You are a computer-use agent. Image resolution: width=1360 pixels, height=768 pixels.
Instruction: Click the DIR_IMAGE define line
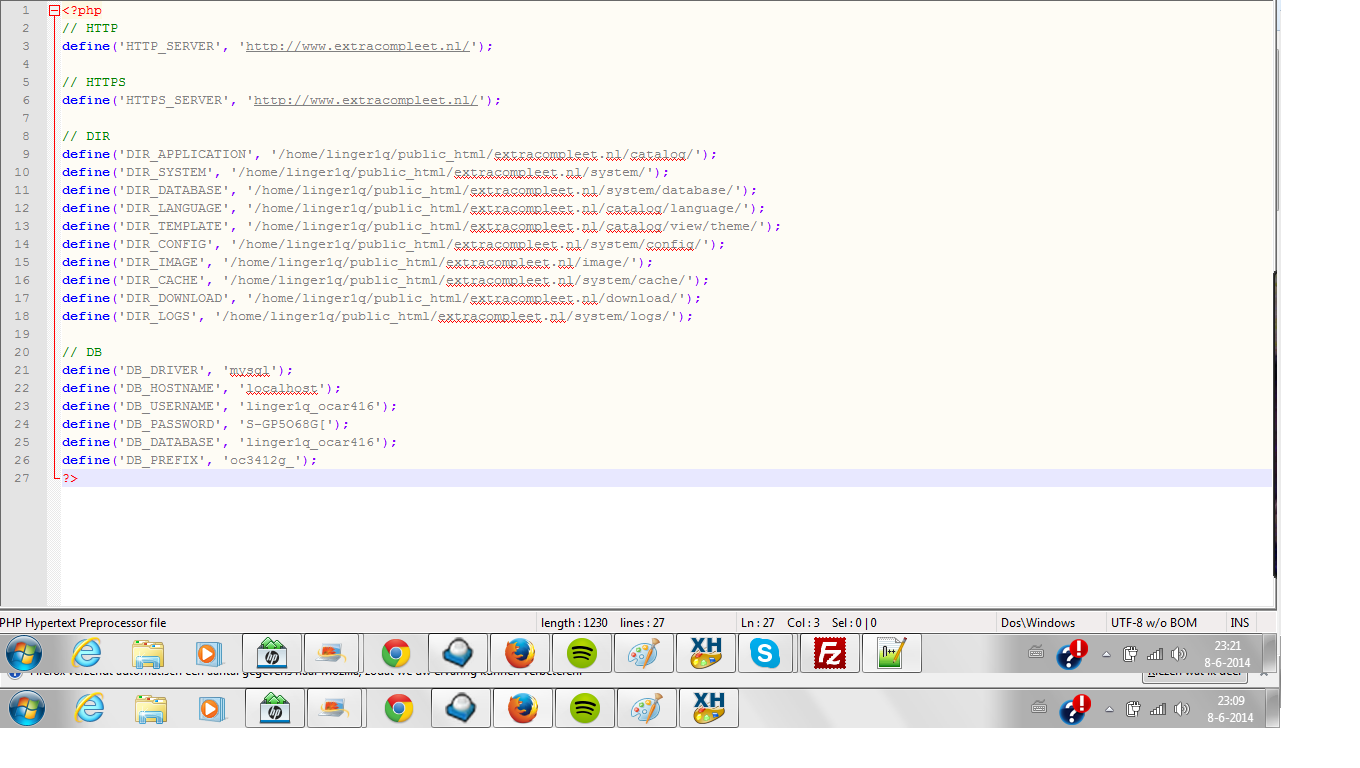[358, 262]
